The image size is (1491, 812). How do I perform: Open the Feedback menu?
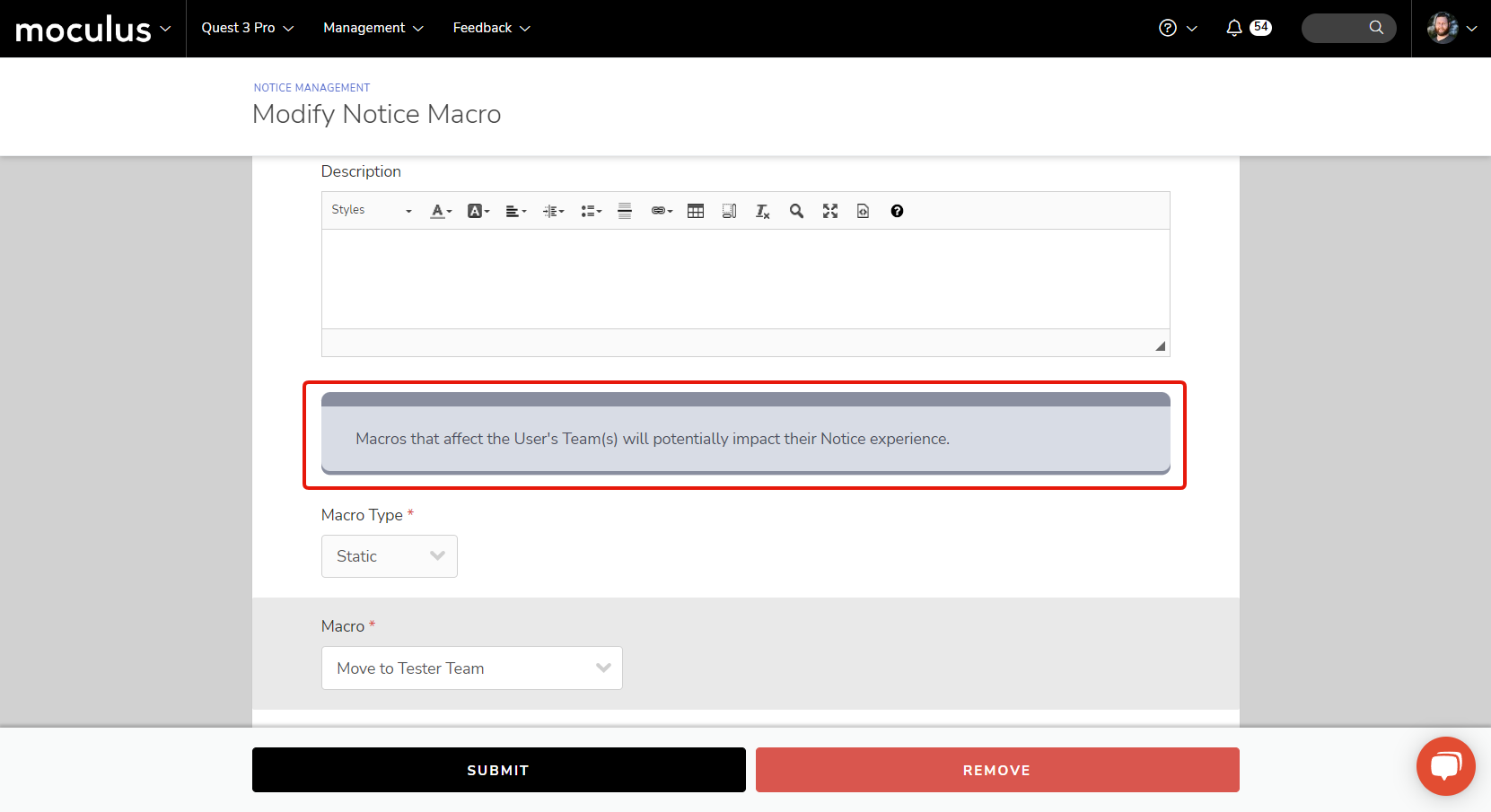[491, 28]
